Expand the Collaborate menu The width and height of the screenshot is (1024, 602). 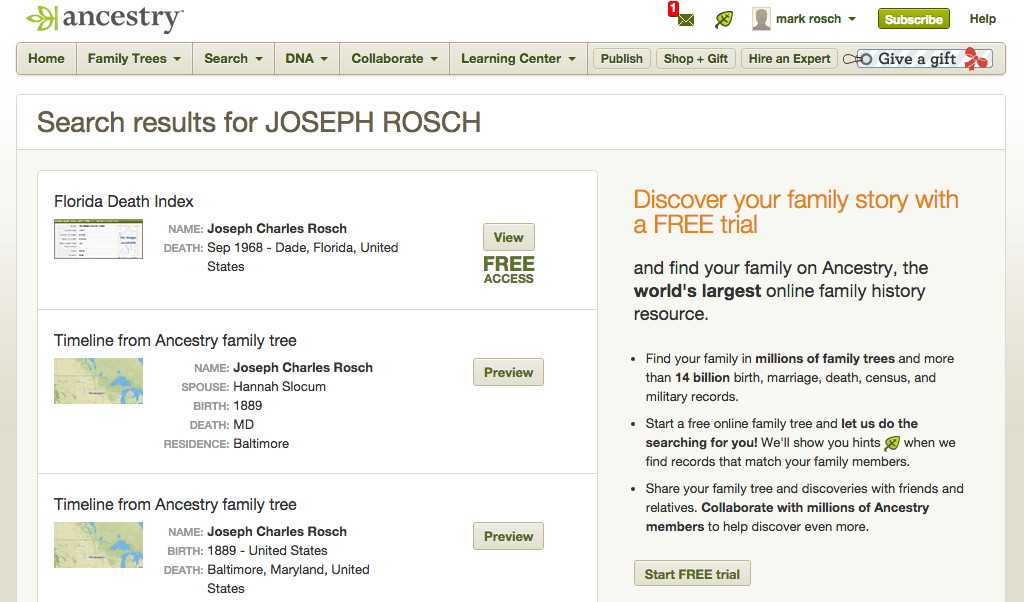click(x=394, y=59)
